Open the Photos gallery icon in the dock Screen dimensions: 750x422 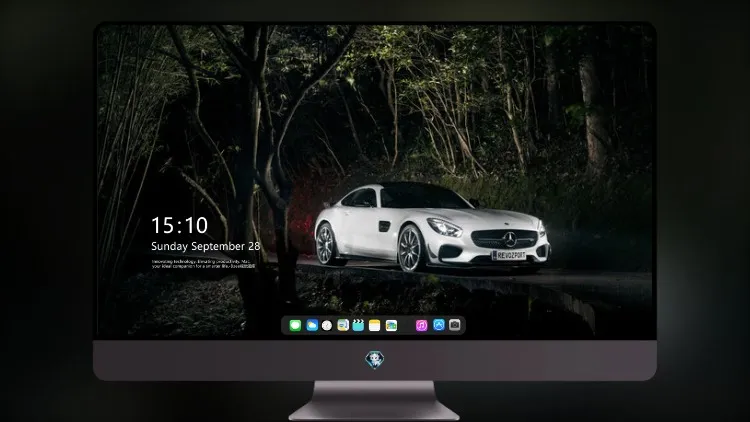point(391,325)
